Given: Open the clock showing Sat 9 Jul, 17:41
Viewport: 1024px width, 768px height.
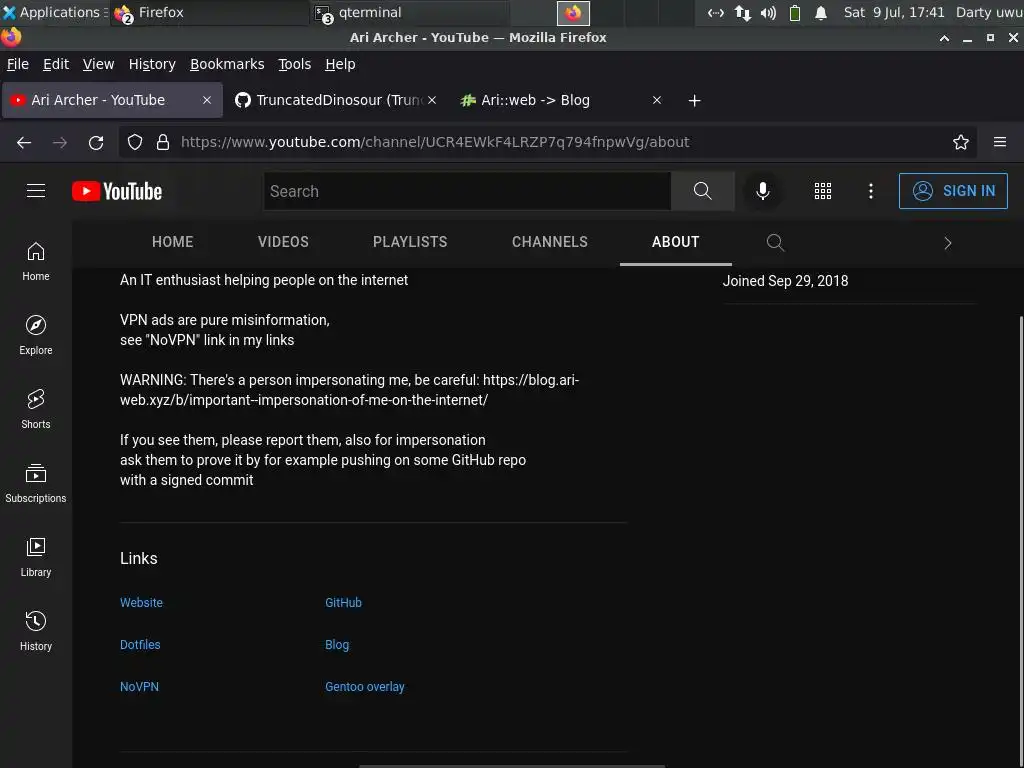Looking at the screenshot, I should point(893,12).
